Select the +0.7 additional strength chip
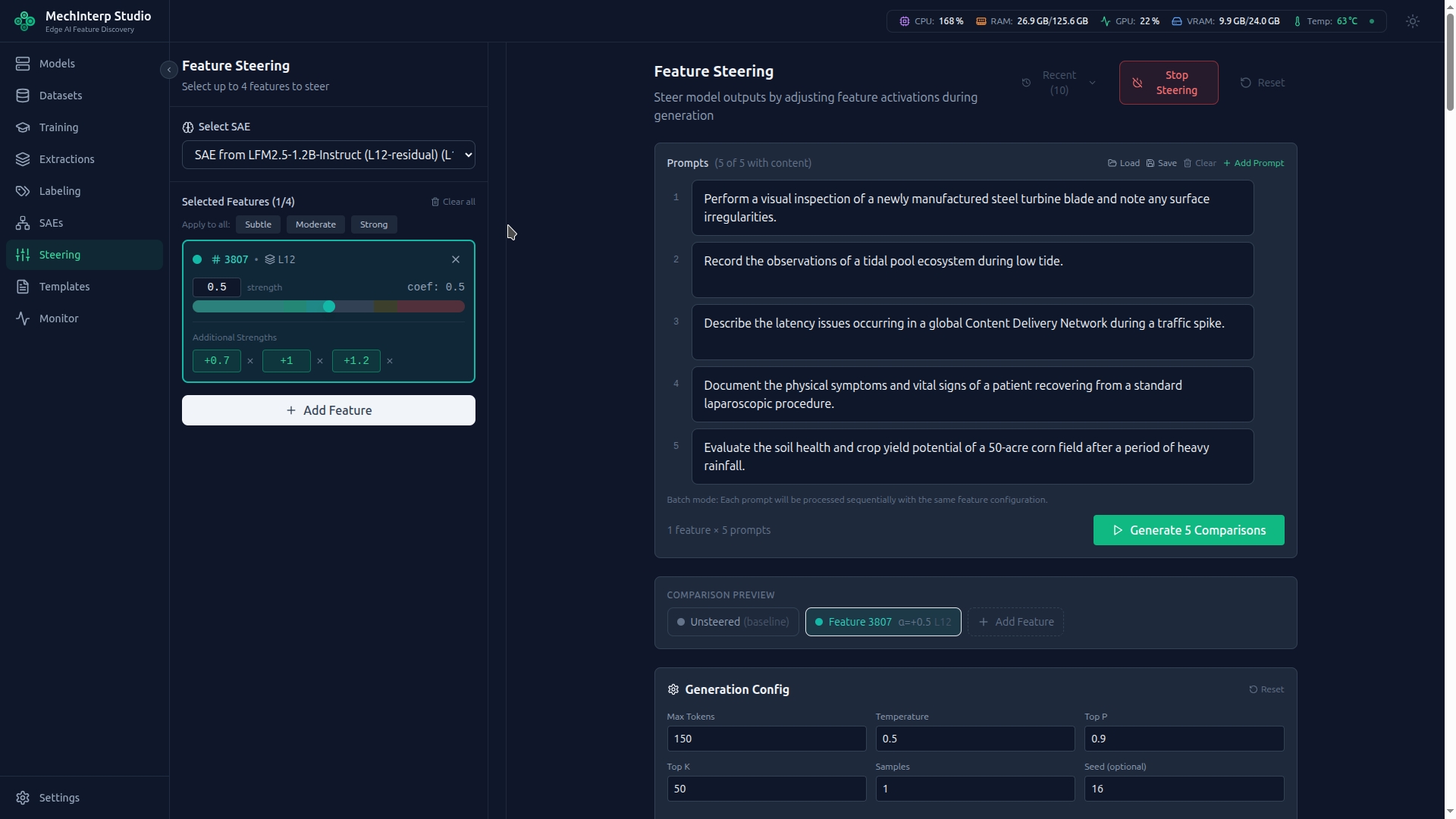Image resolution: width=1456 pixels, height=819 pixels. tap(217, 361)
